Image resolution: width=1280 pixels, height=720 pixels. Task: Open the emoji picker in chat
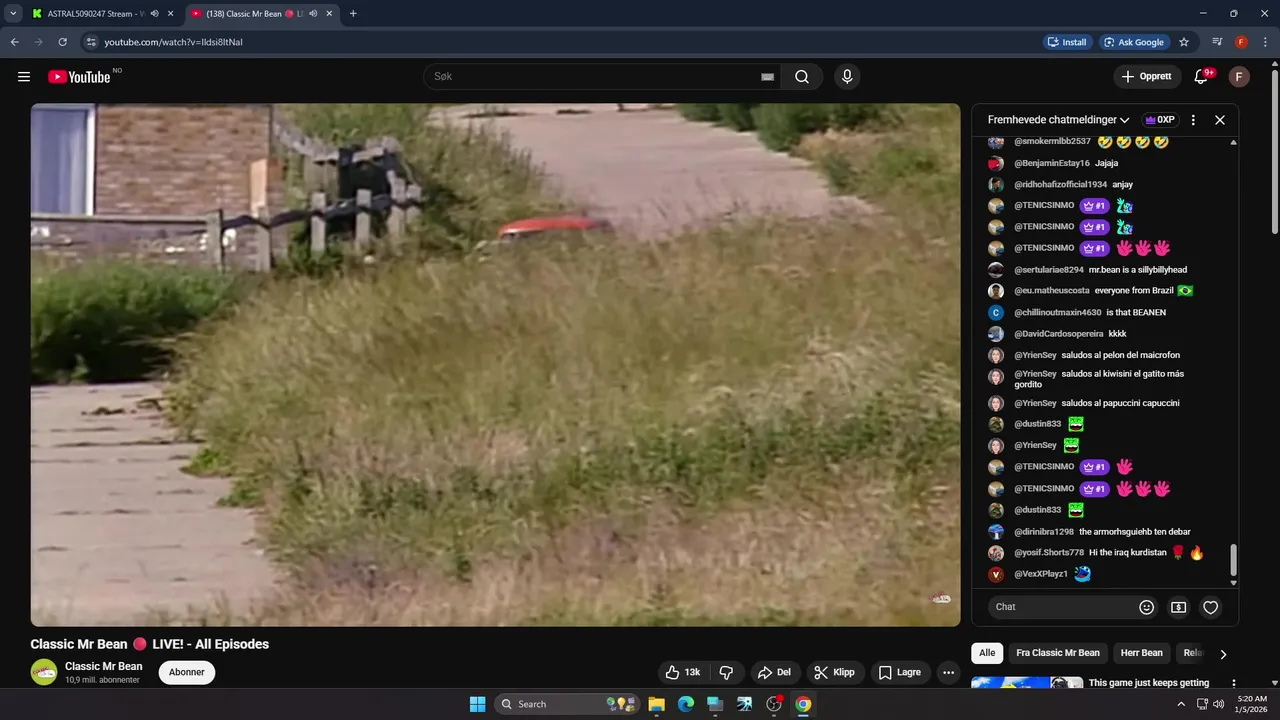tap(1147, 607)
